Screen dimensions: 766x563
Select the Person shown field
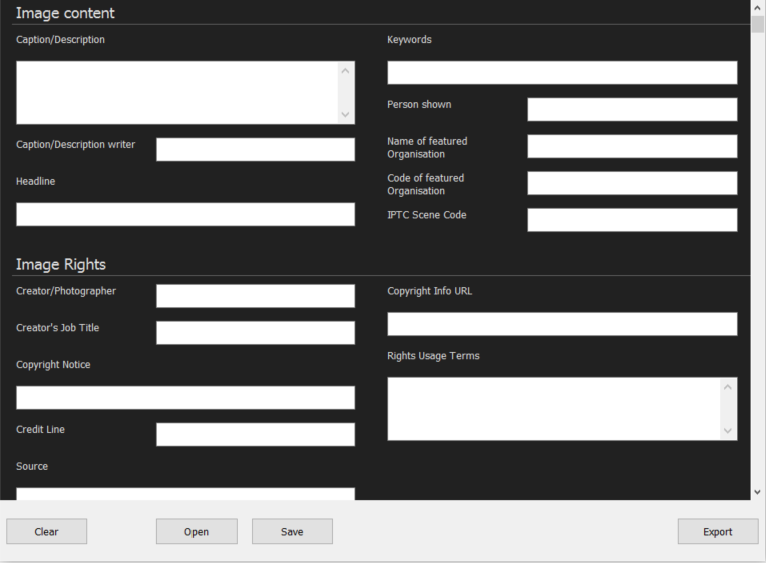point(632,110)
